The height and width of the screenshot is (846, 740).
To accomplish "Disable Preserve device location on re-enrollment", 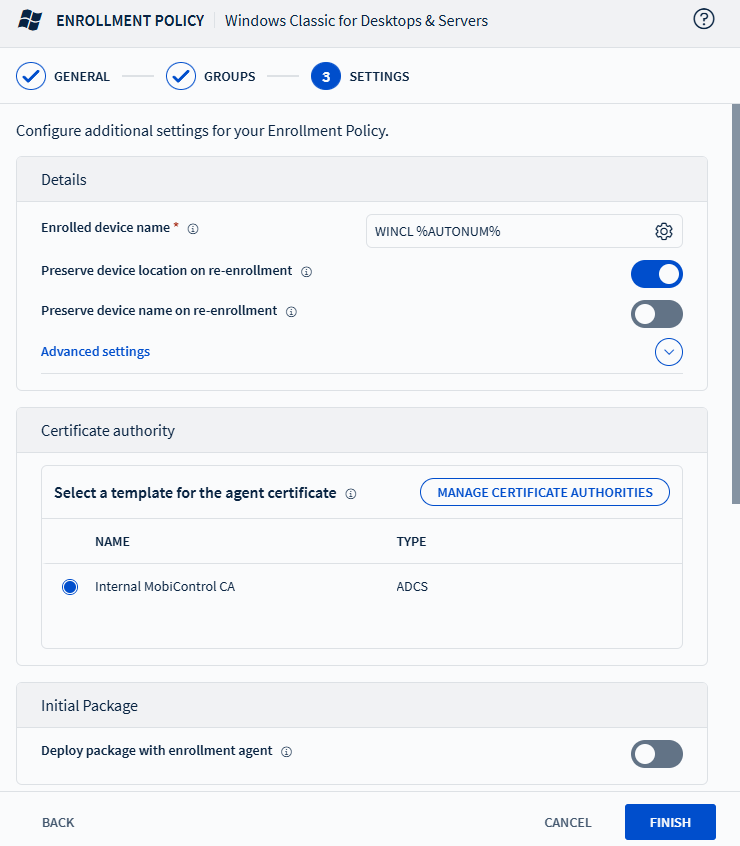I will (x=656, y=274).
